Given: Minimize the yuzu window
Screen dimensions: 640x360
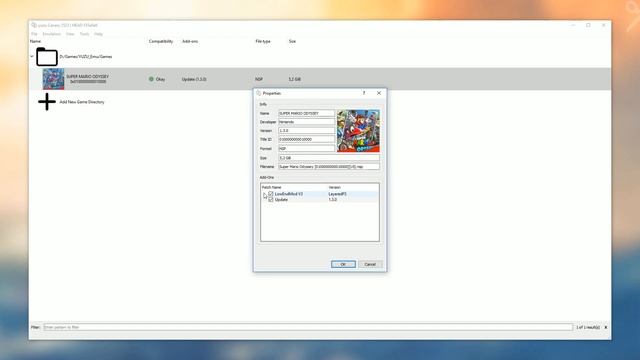Looking at the screenshot, I should (x=573, y=25).
